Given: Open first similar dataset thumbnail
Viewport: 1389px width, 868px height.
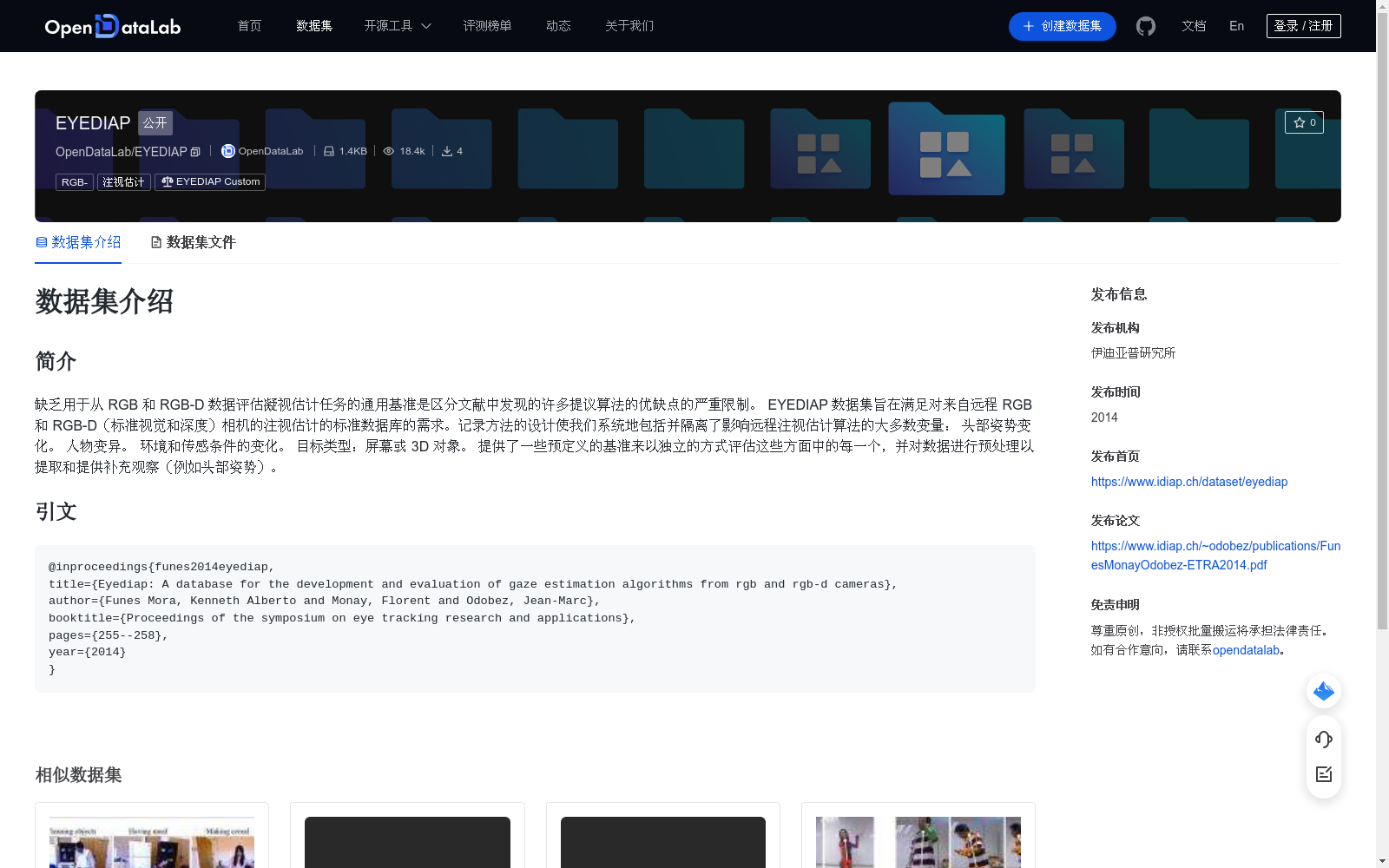Looking at the screenshot, I should [x=152, y=842].
